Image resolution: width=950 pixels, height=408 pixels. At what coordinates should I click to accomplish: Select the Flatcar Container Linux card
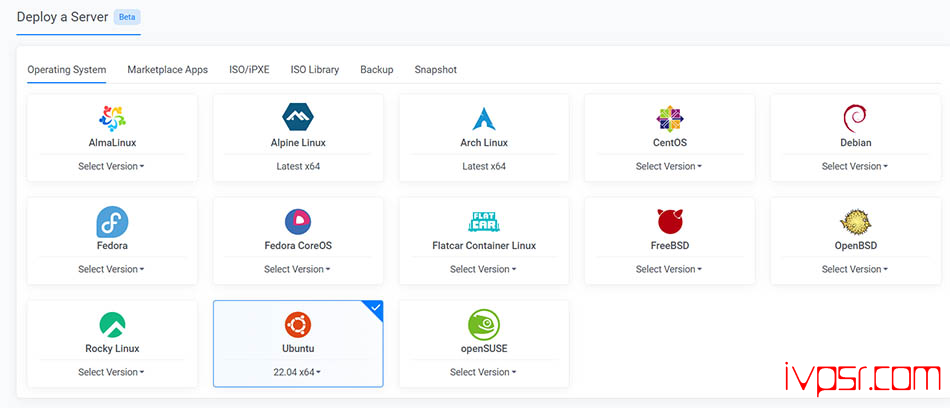click(x=484, y=238)
